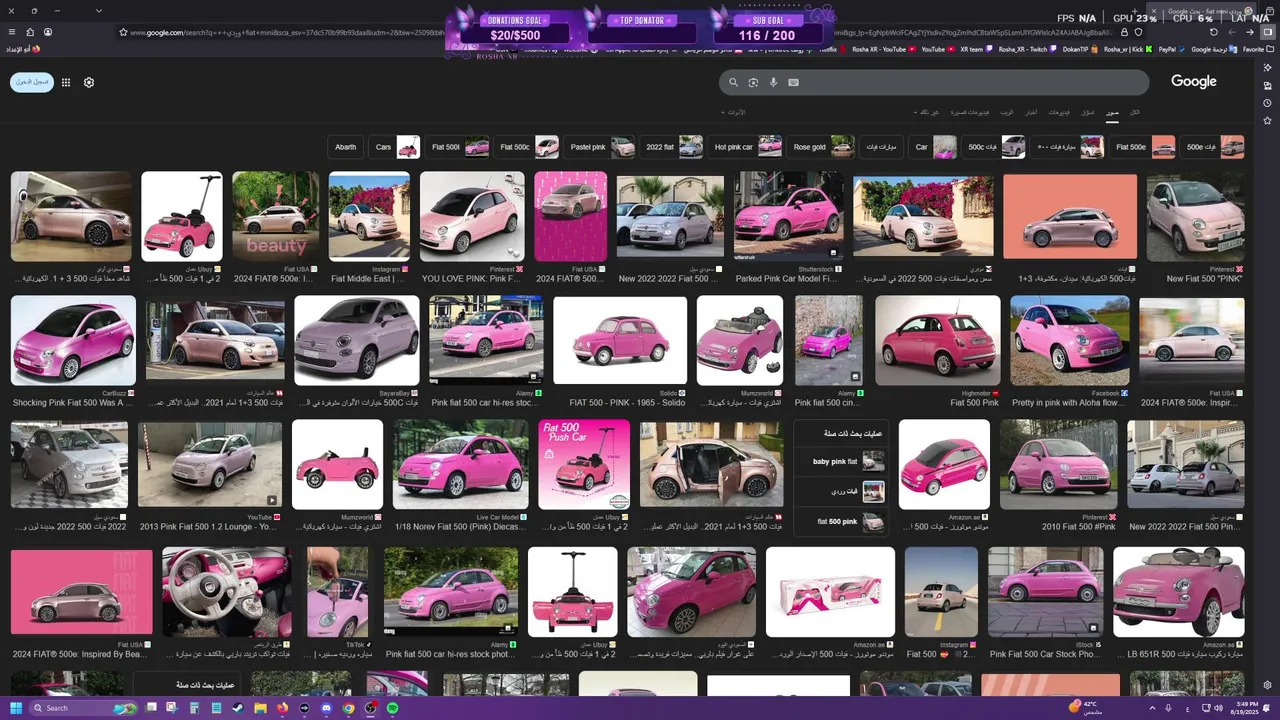Screen dimensions: 1280x720
Task: Open the list all tabs dropdown chevron
Action: [98, 11]
